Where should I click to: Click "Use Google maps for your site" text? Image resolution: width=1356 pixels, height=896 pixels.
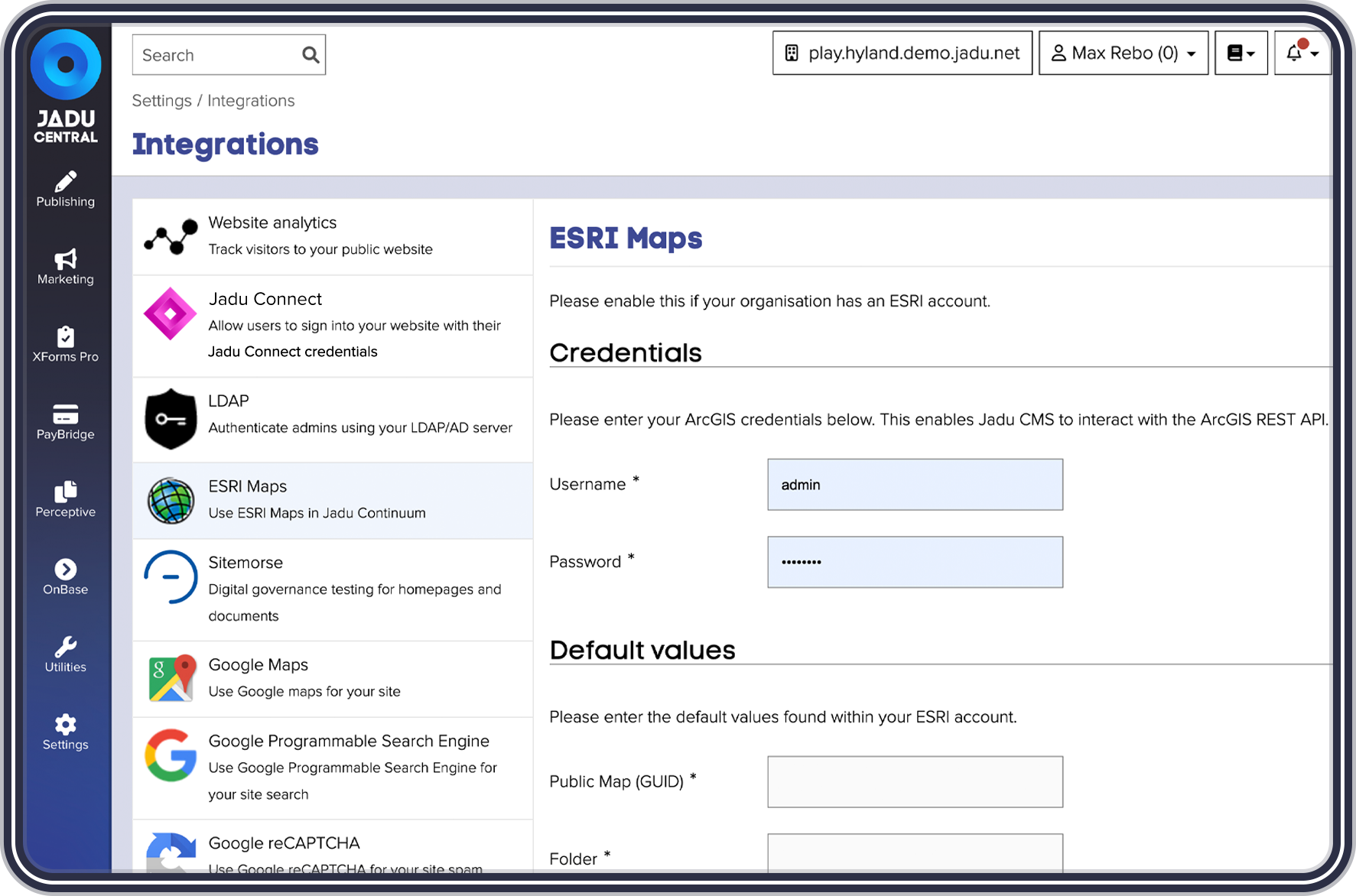(304, 692)
